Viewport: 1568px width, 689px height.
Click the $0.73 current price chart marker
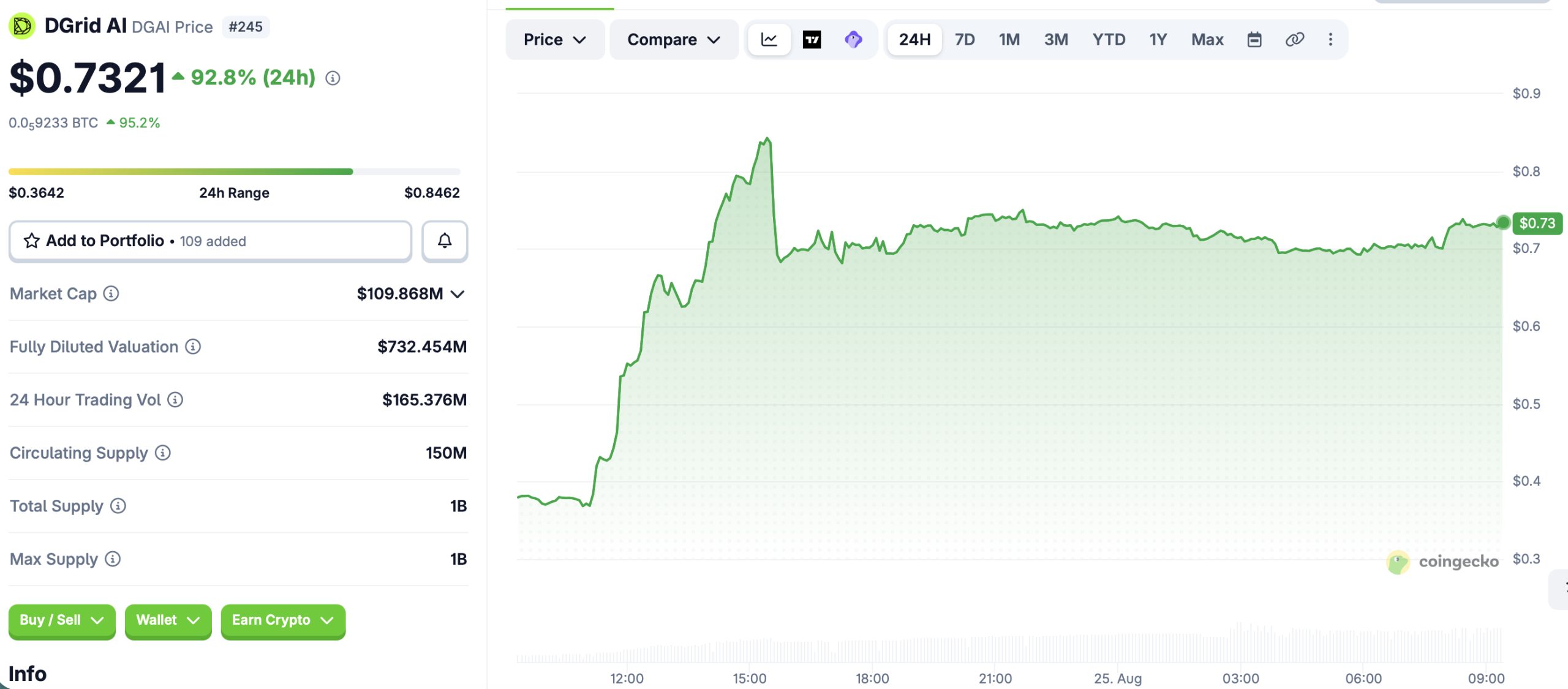pos(1537,223)
